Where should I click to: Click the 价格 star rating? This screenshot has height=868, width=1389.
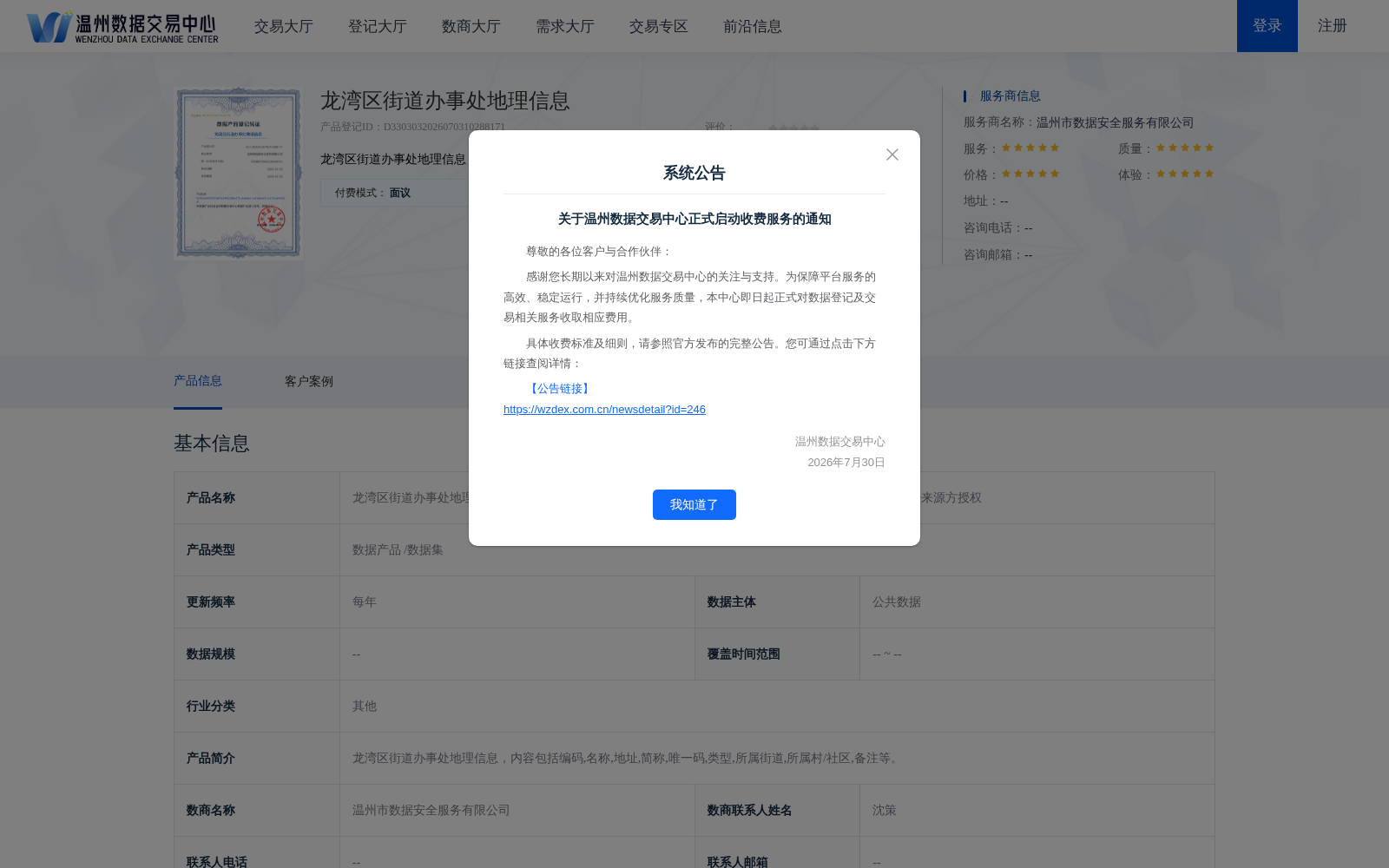click(1030, 174)
